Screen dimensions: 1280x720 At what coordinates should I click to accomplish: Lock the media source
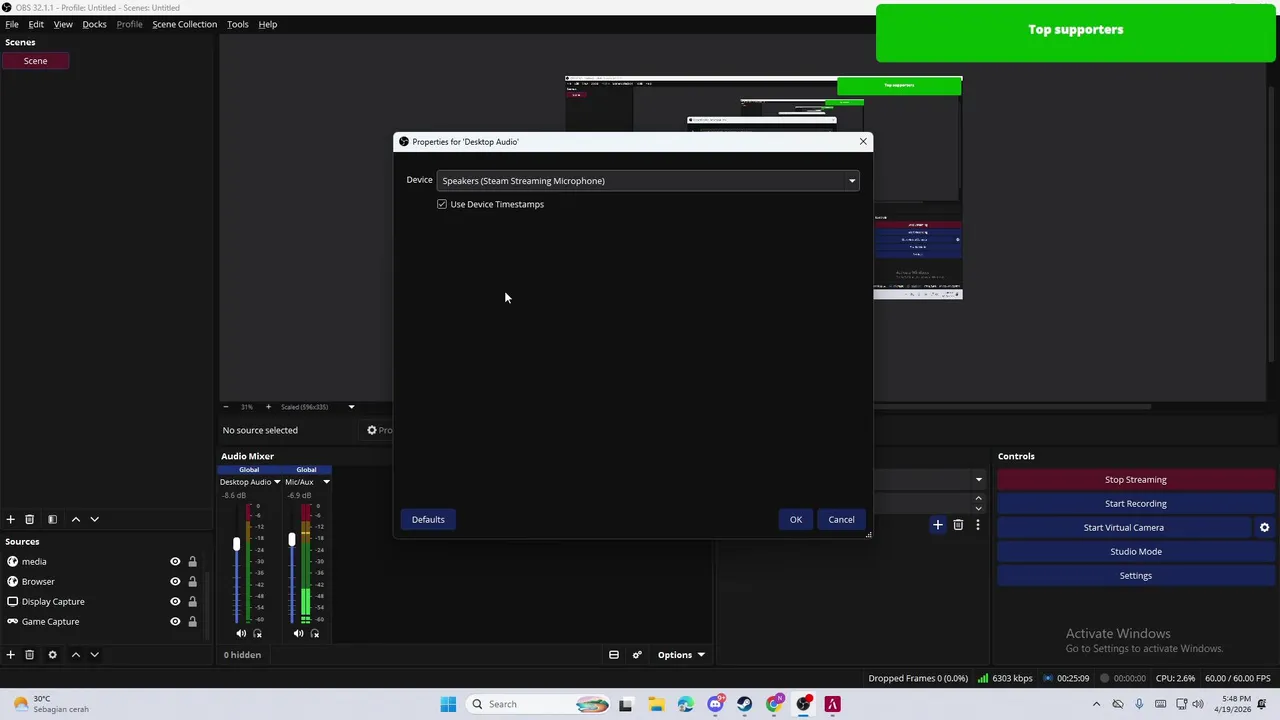point(192,561)
